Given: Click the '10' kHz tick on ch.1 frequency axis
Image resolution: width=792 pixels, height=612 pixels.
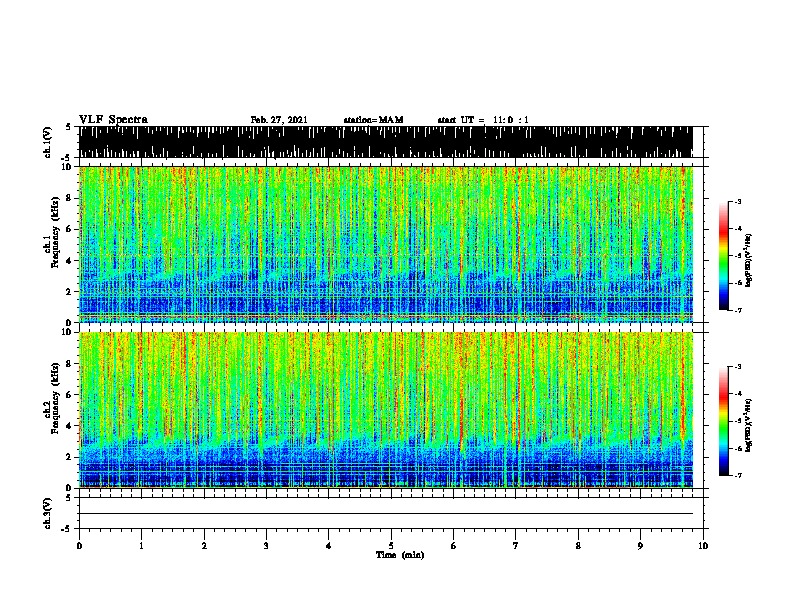Looking at the screenshot, I should [x=68, y=167].
